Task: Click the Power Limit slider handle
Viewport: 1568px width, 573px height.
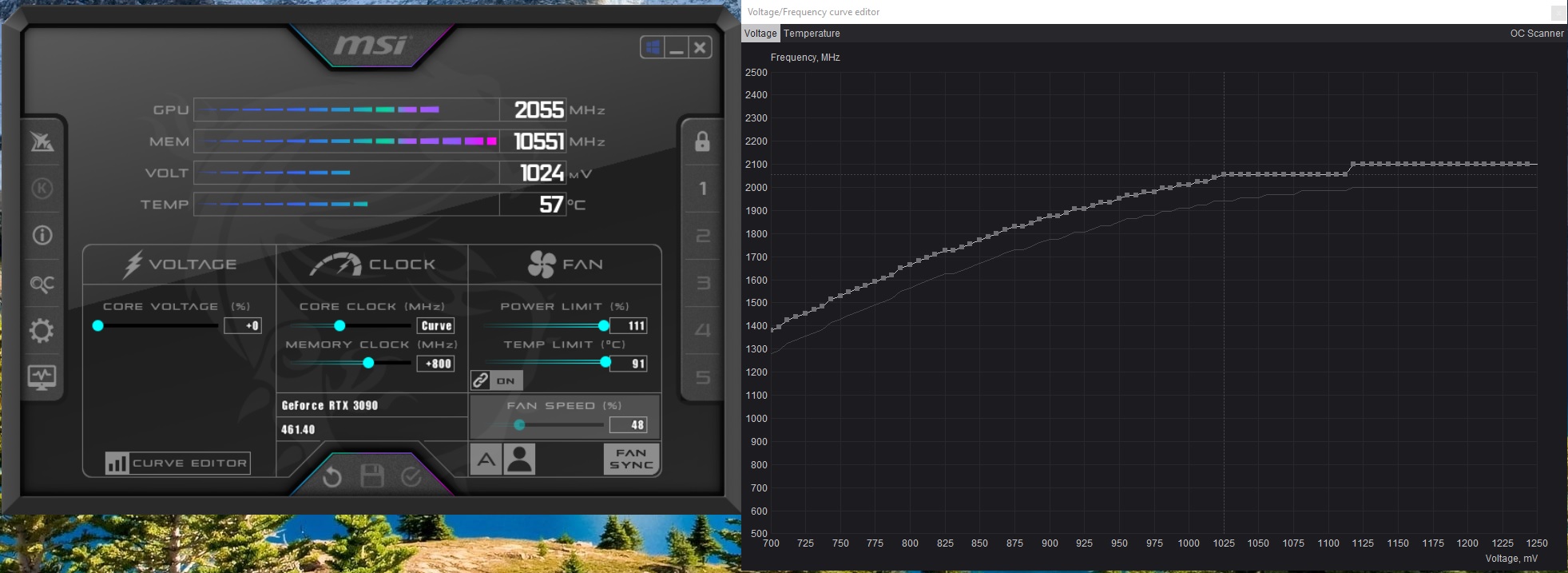Action: pyautogui.click(x=604, y=325)
